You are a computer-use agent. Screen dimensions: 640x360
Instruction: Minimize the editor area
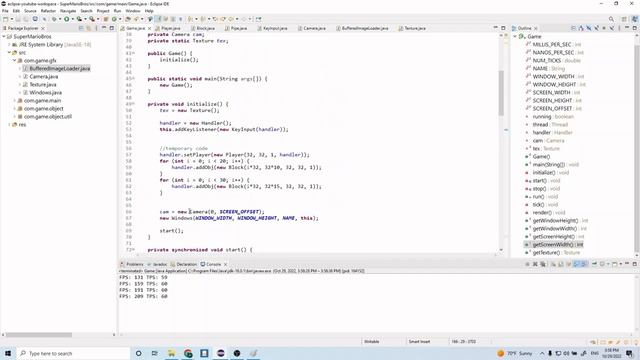coord(496,28)
